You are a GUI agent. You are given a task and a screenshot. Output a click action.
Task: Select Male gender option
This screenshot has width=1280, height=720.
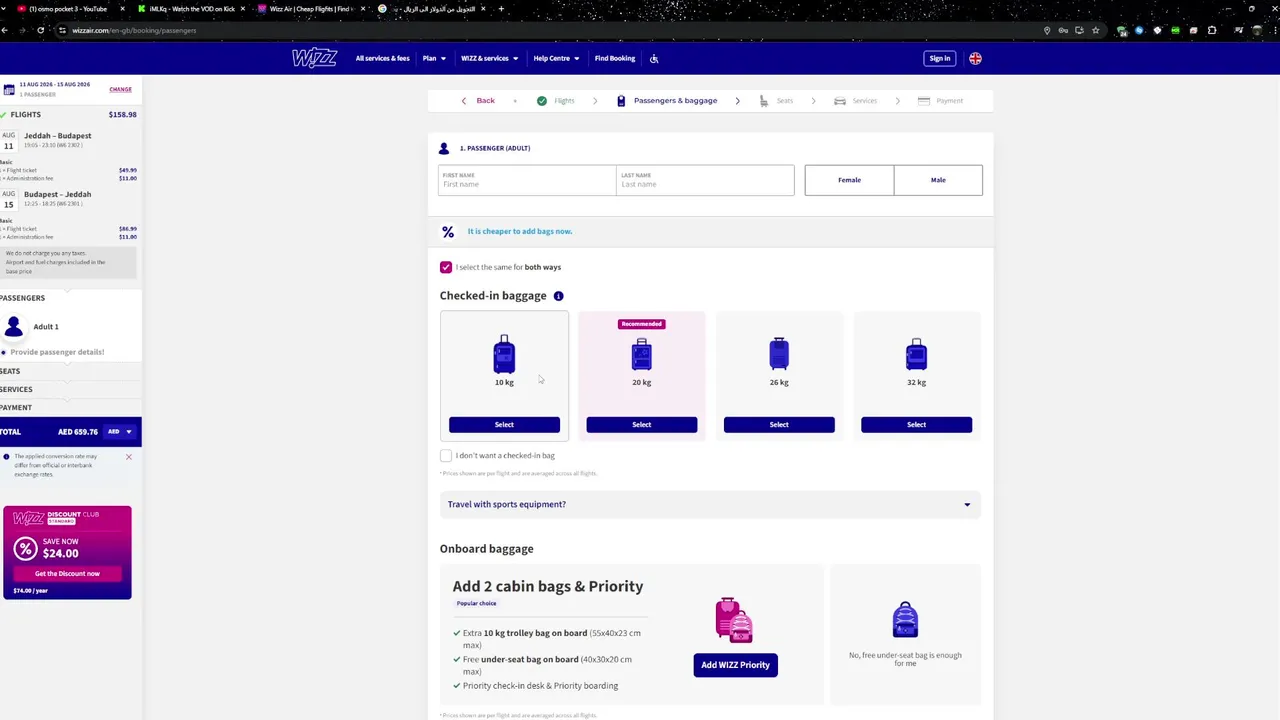coord(938,180)
